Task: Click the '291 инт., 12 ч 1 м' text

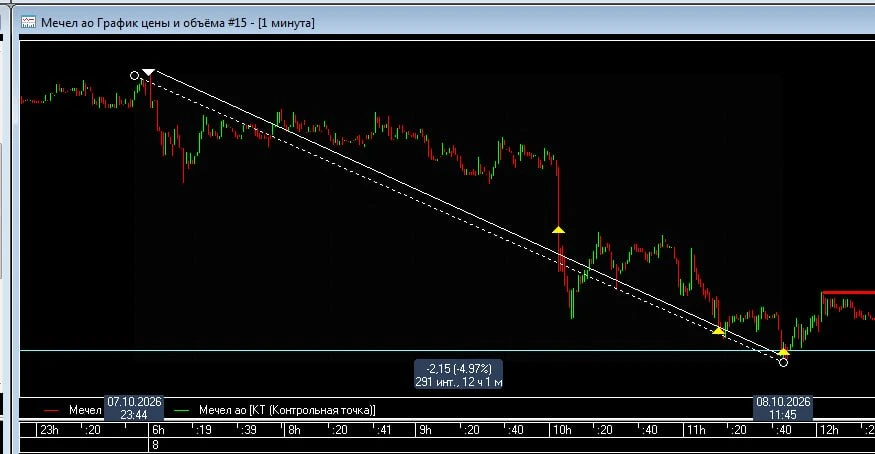Action: pos(459,382)
